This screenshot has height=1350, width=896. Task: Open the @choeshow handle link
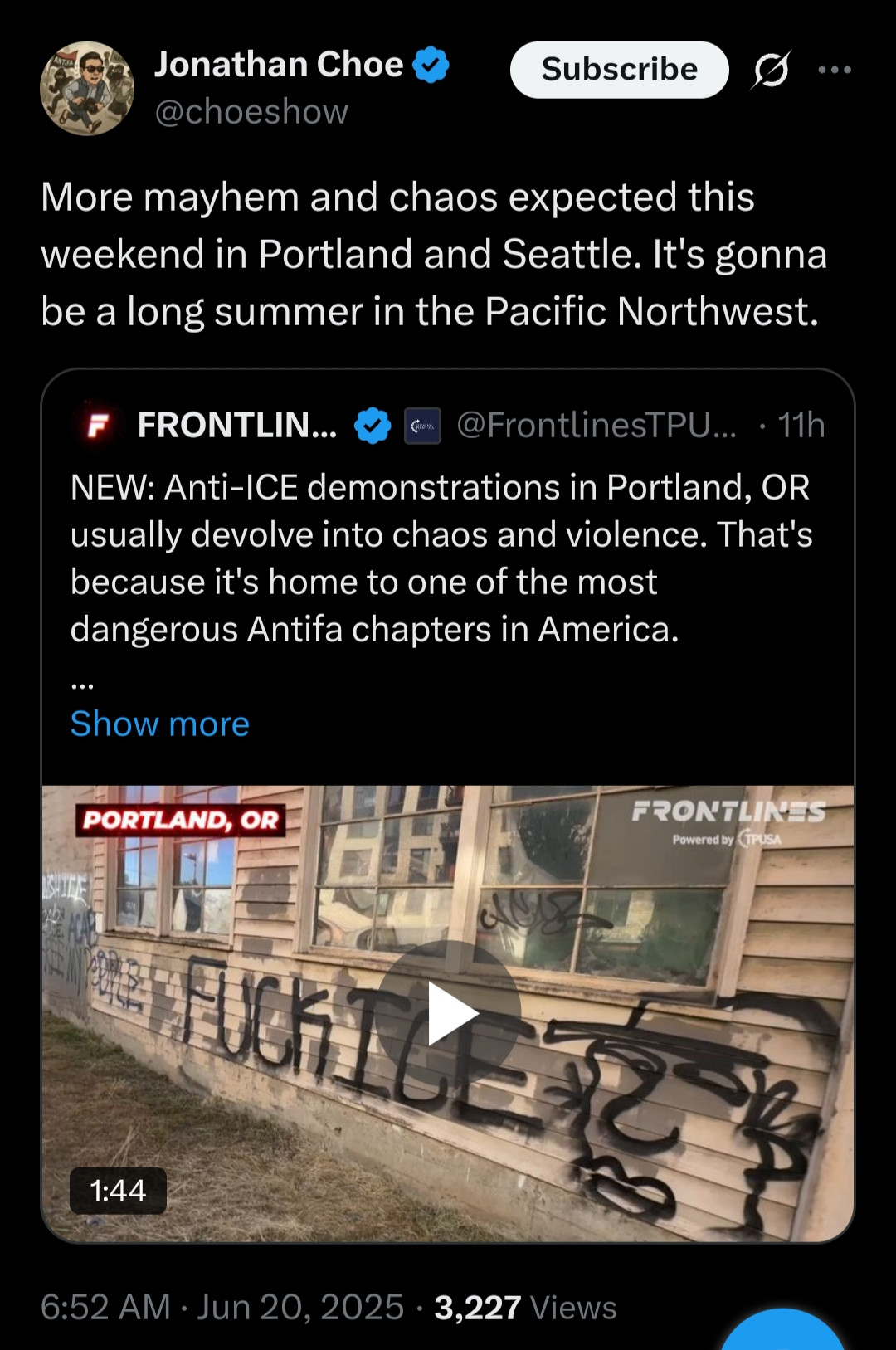point(251,112)
